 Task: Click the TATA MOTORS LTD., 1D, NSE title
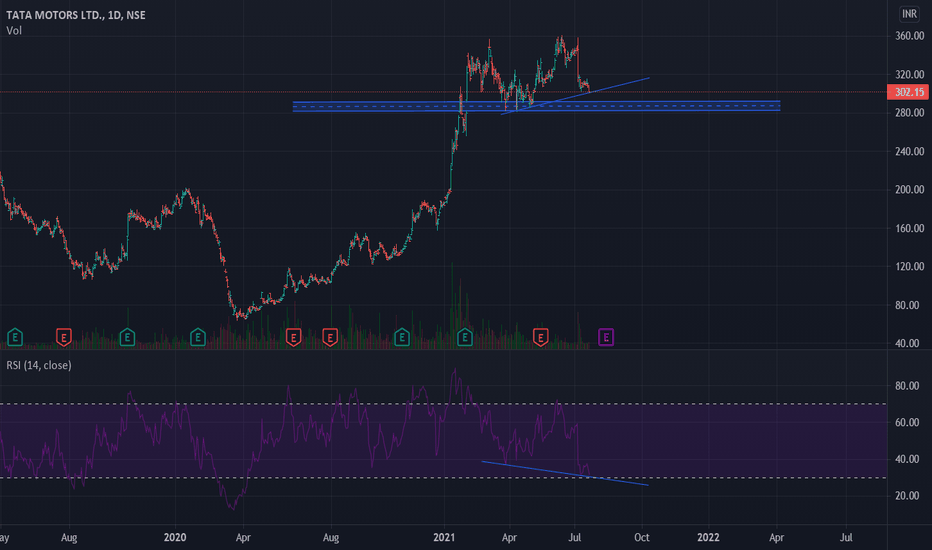76,15
